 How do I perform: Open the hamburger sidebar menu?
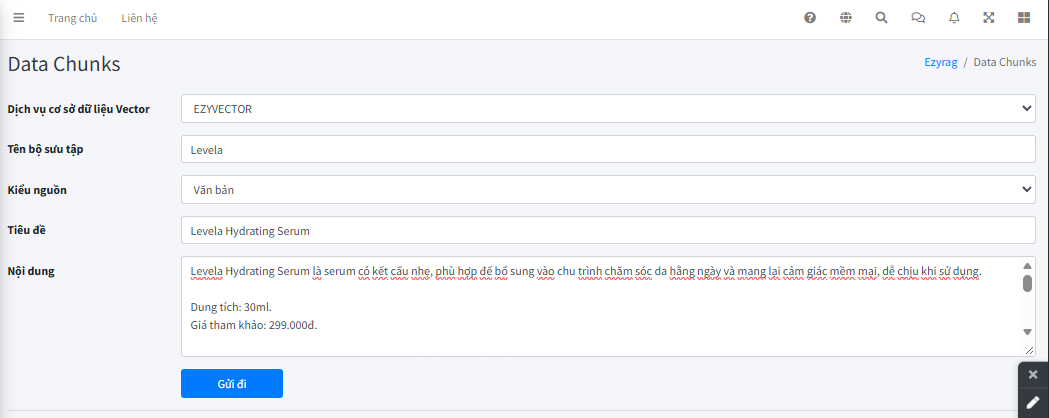[x=19, y=18]
